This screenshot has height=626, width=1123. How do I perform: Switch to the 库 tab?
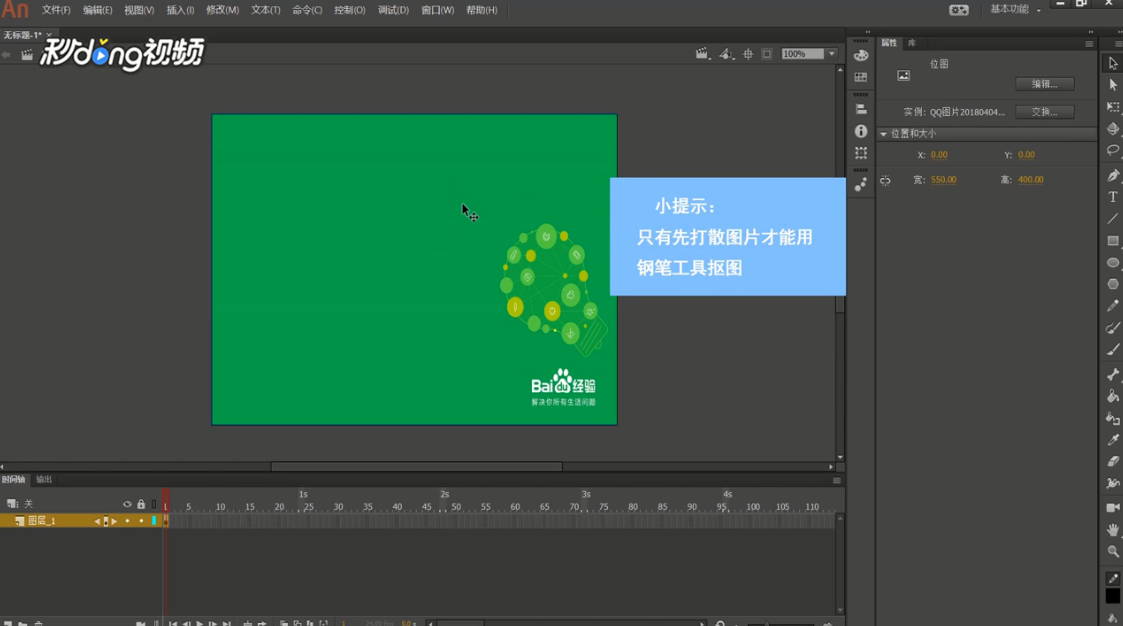tap(912, 43)
